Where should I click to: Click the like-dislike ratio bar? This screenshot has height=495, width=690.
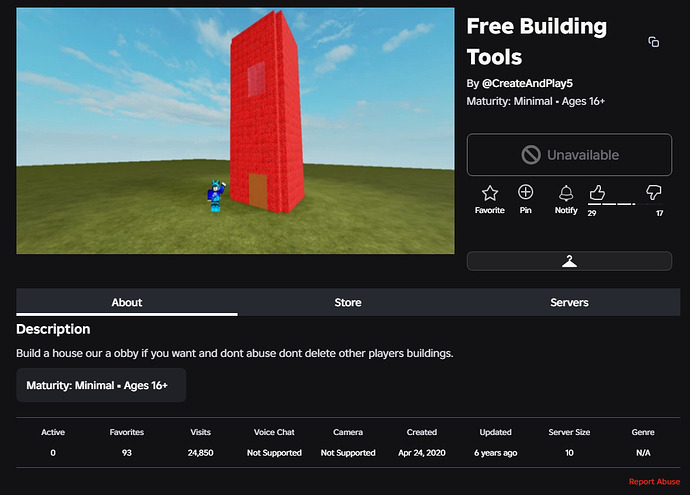625,204
